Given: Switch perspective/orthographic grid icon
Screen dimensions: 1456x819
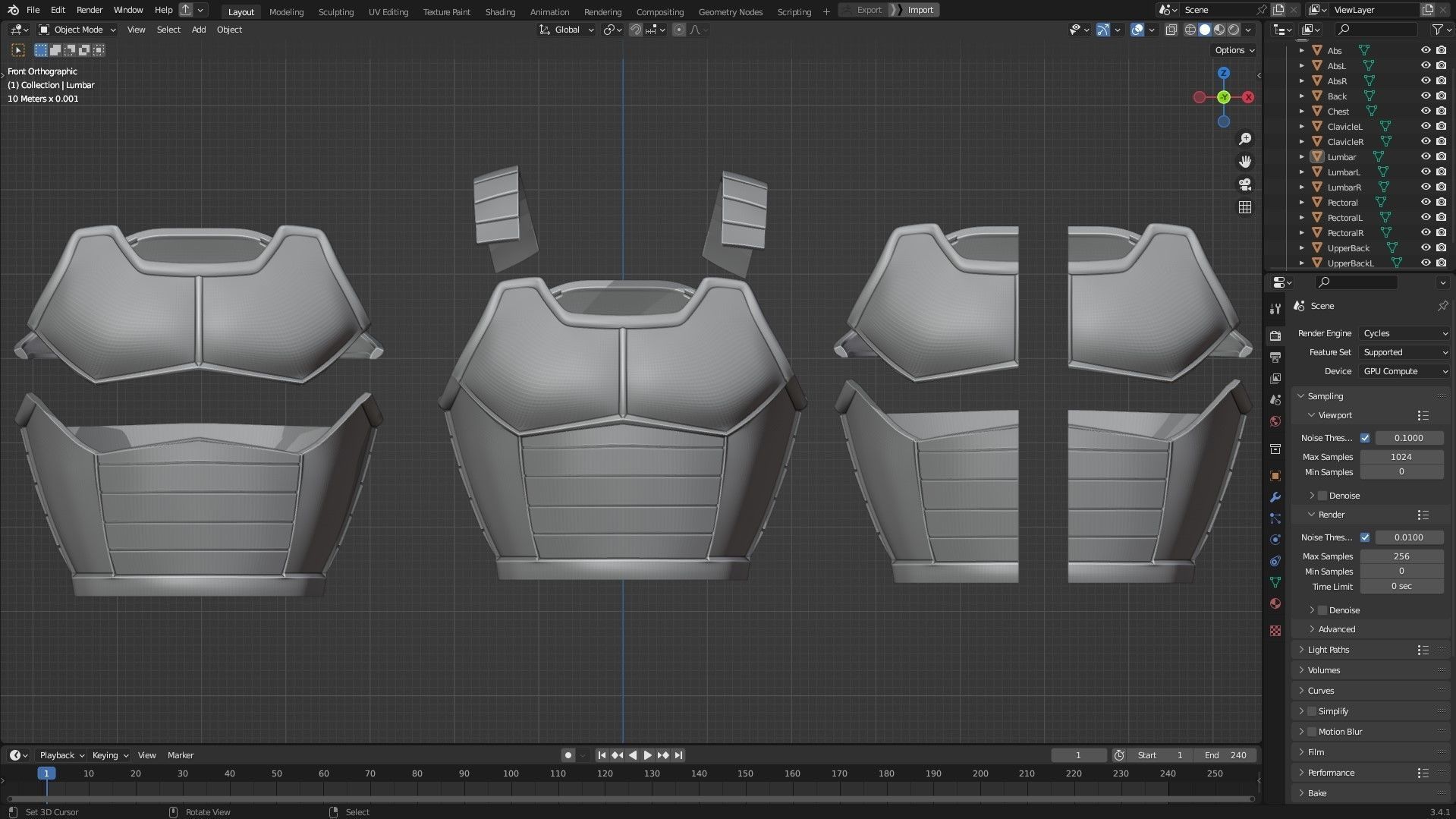Looking at the screenshot, I should tap(1245, 207).
